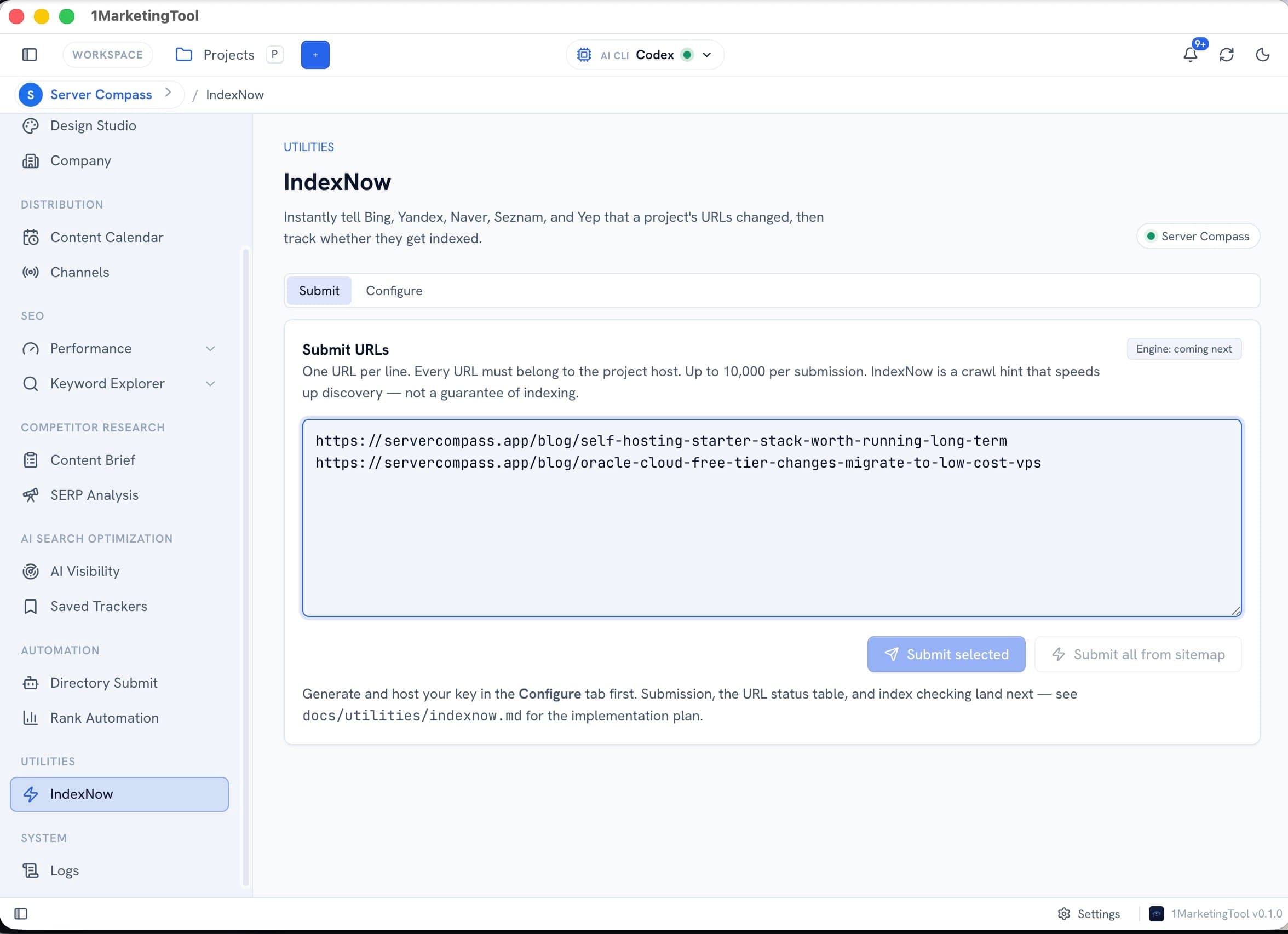Click the Submit selected button
The width and height of the screenshot is (1288, 934).
pos(946,654)
